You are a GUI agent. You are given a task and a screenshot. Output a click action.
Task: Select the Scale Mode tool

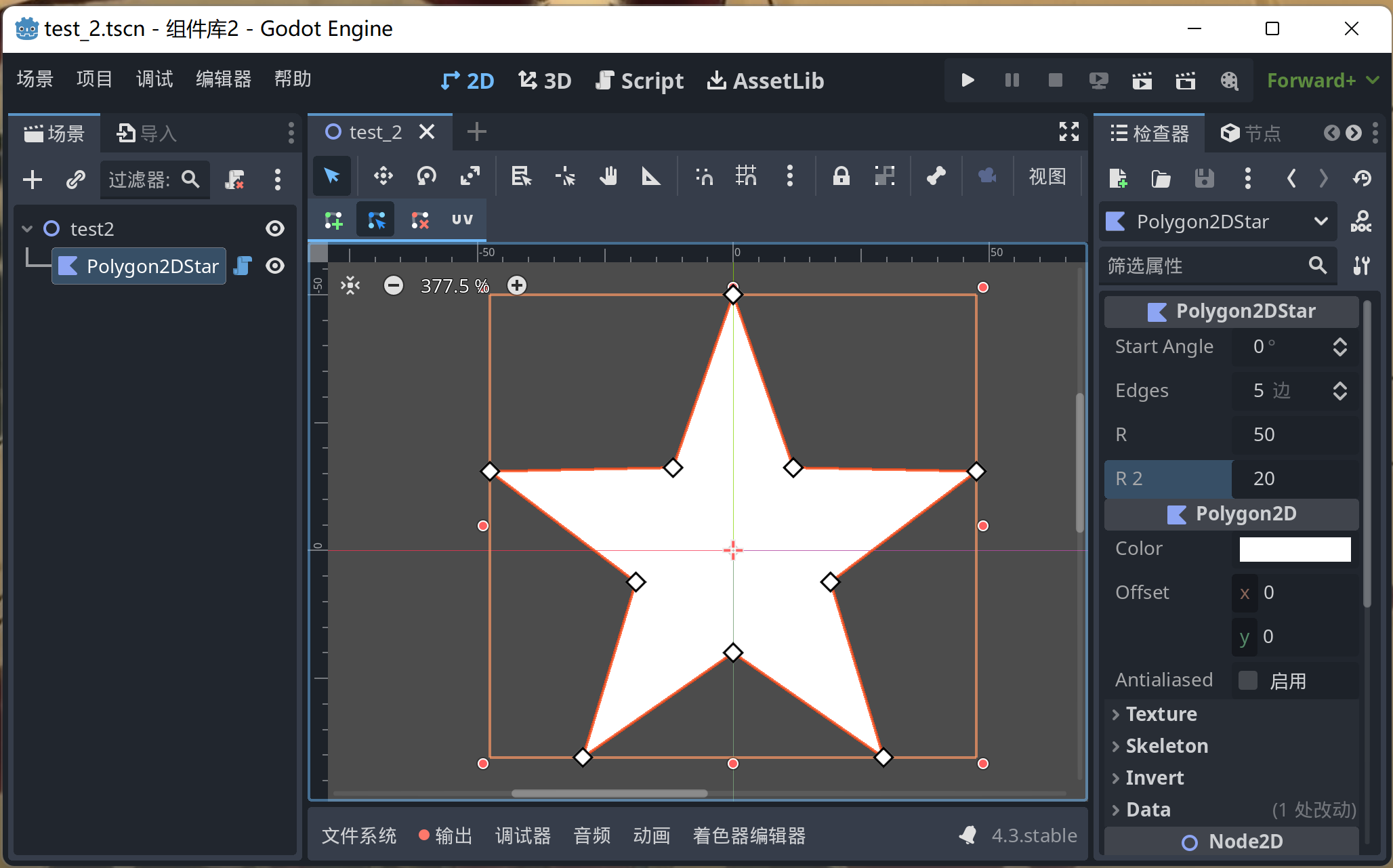click(470, 176)
